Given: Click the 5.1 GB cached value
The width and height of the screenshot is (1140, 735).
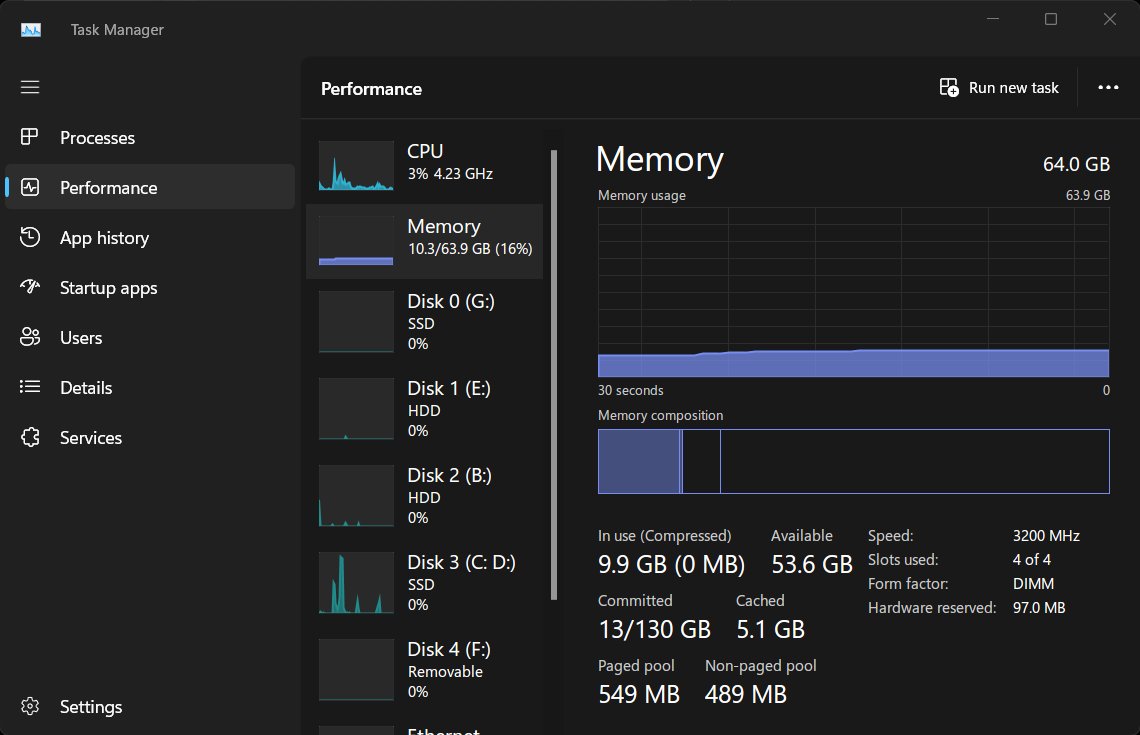Looking at the screenshot, I should point(771,630).
